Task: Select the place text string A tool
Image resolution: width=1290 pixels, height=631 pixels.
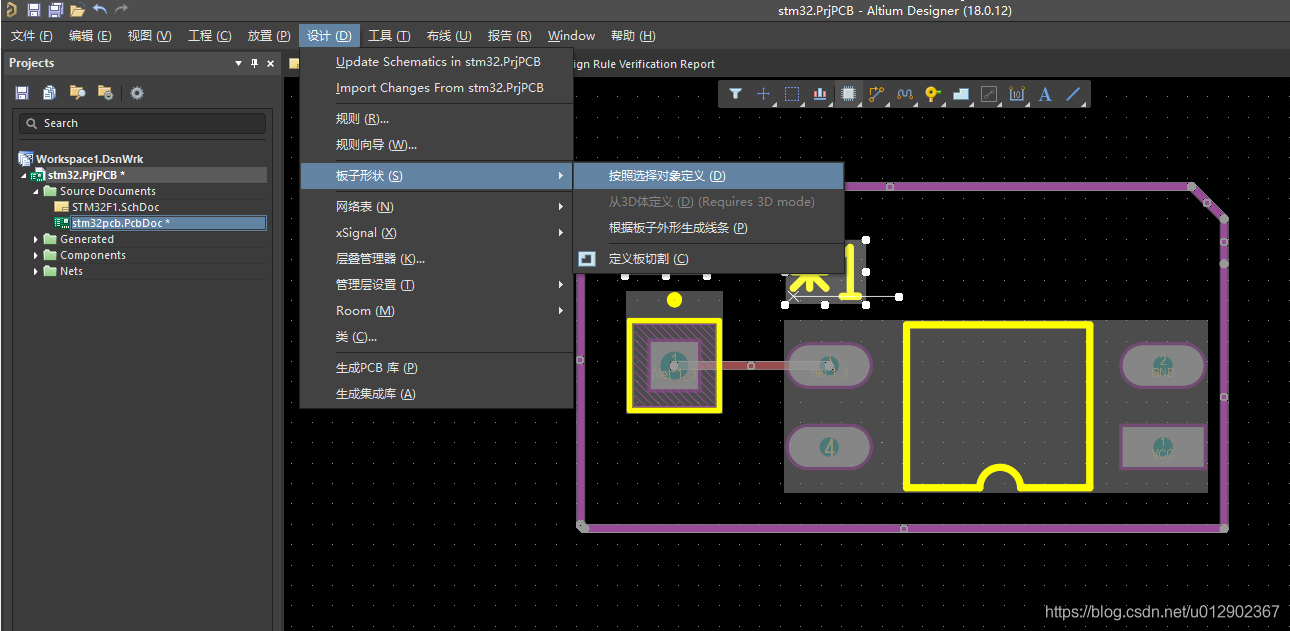Action: pyautogui.click(x=1045, y=94)
